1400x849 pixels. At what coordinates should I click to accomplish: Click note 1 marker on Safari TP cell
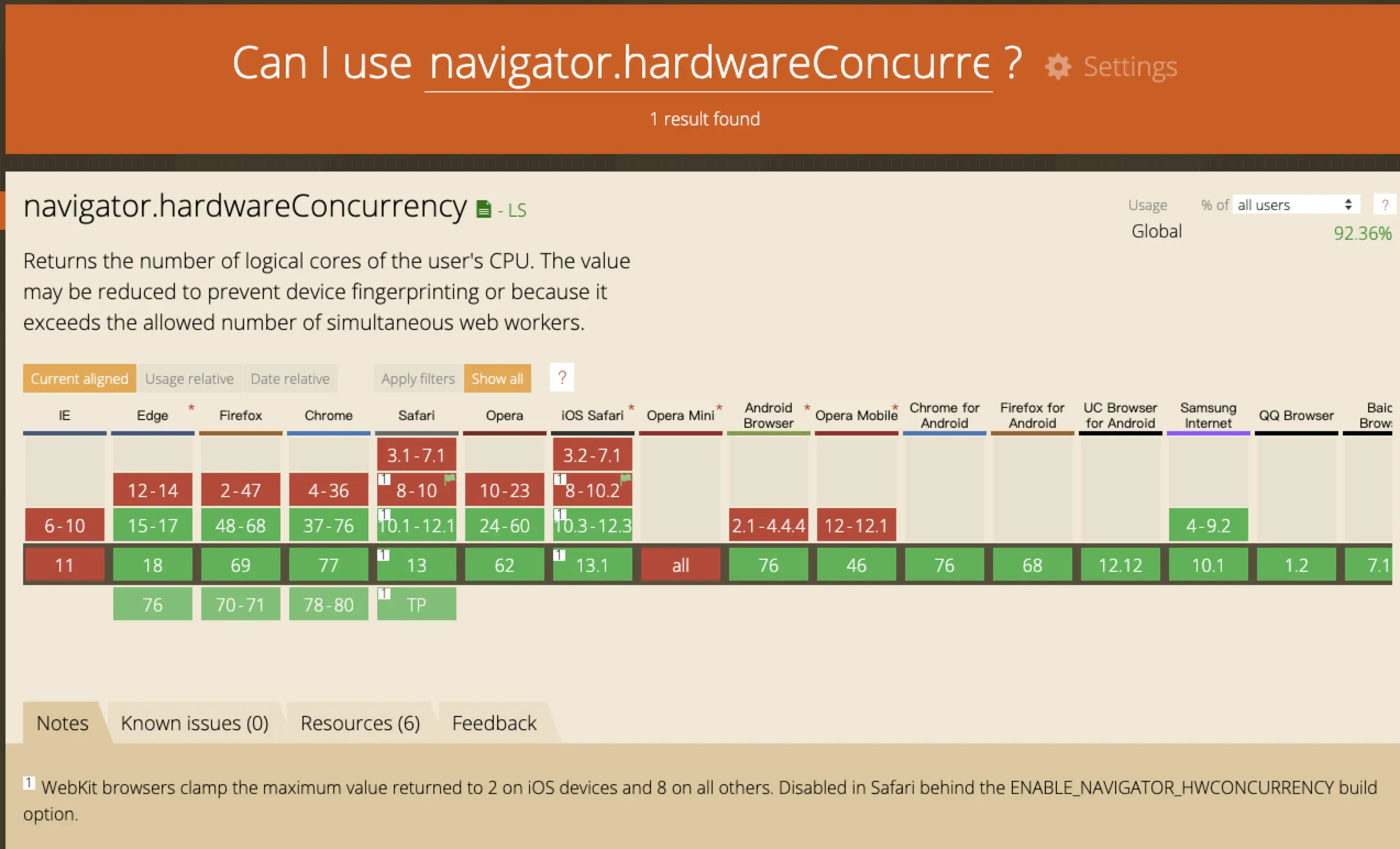385,594
